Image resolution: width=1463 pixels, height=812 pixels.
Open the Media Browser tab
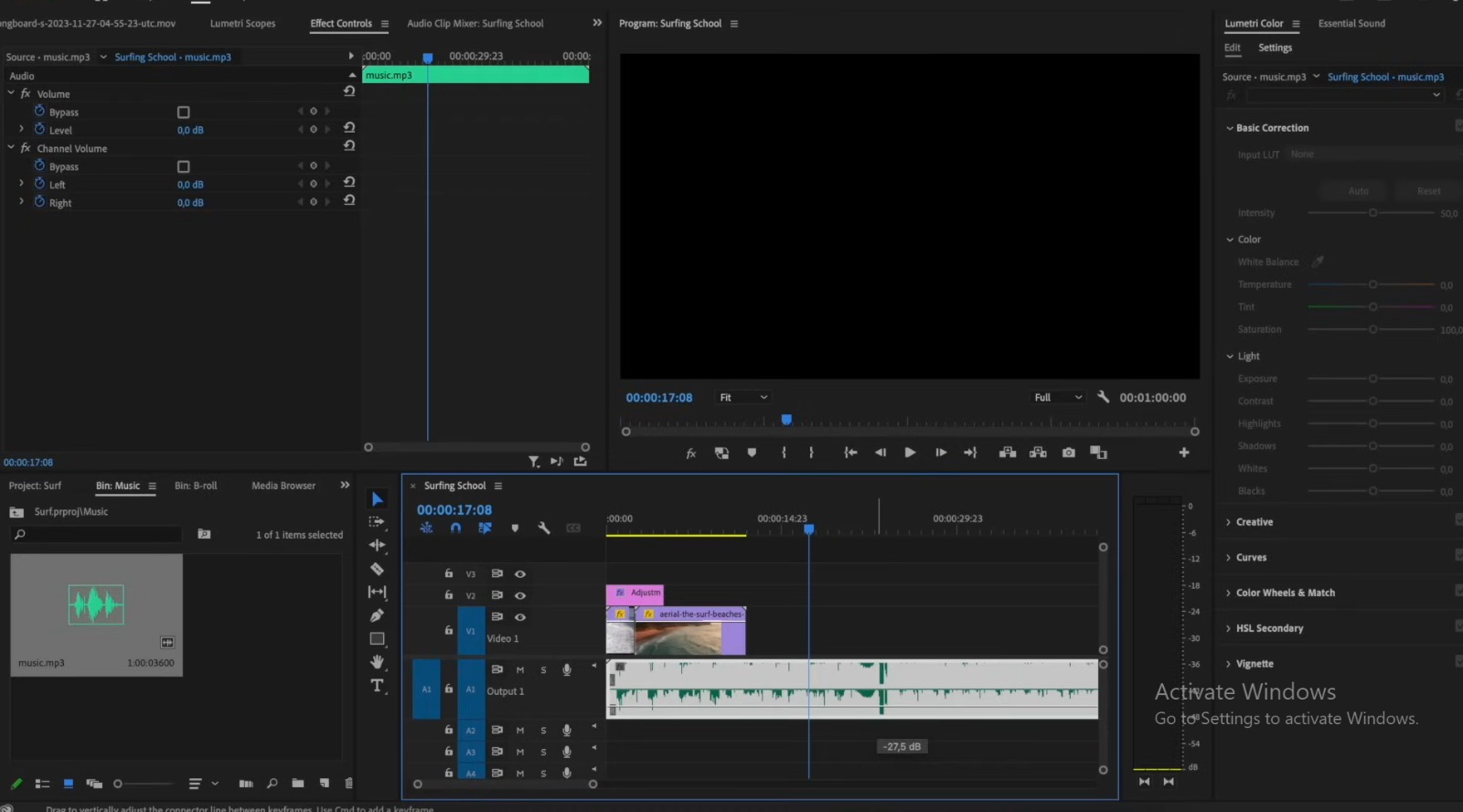[x=283, y=486]
